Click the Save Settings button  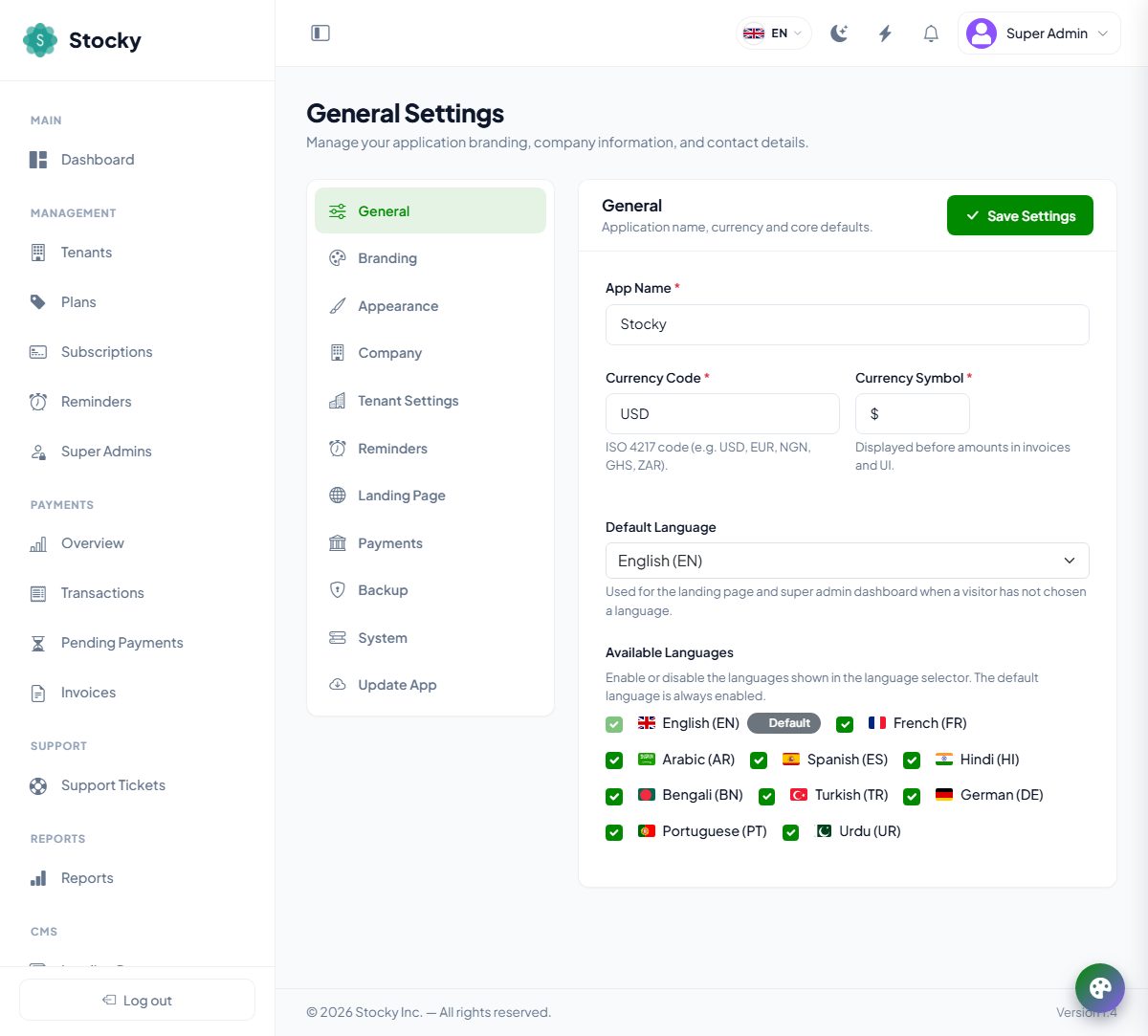[x=1020, y=215]
